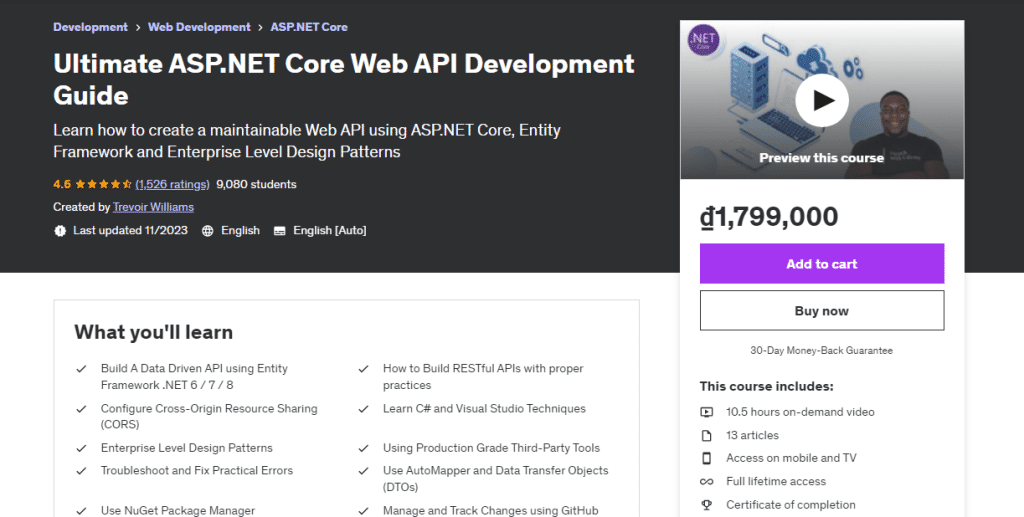Open the 1,526 ratings link
1024x517 pixels.
172,184
